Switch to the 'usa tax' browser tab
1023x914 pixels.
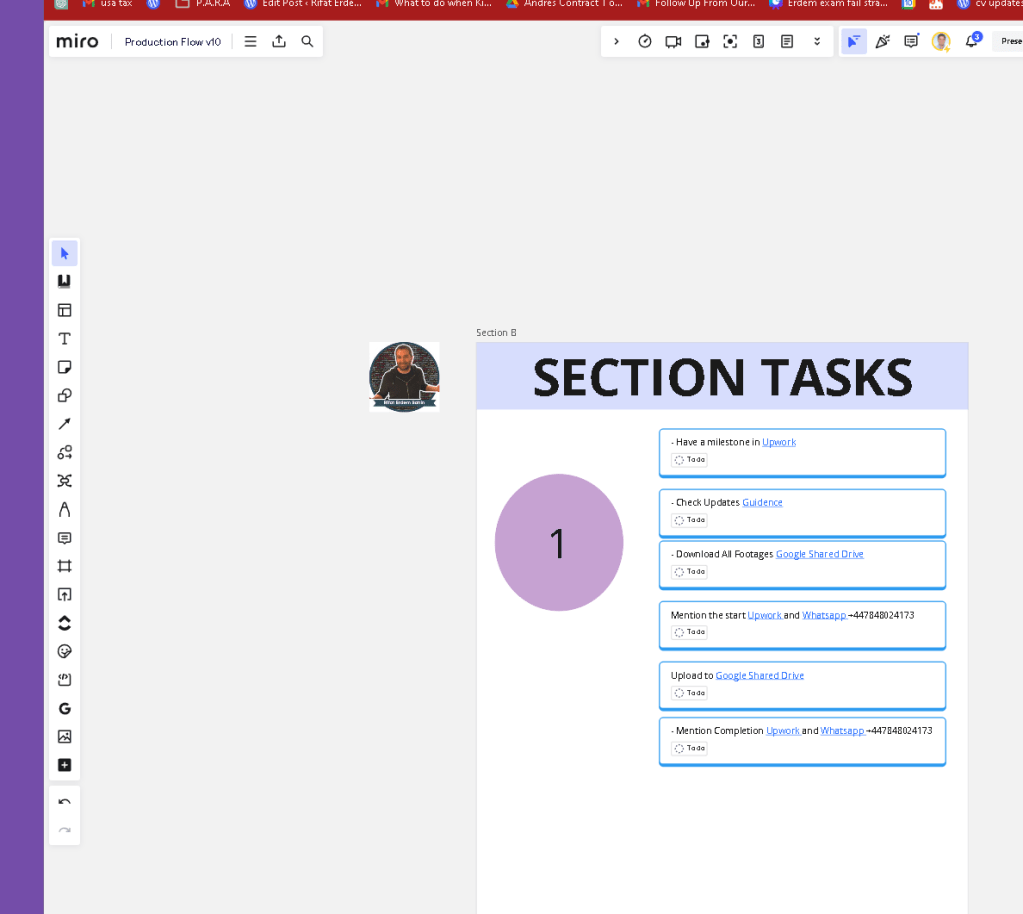[x=108, y=4]
